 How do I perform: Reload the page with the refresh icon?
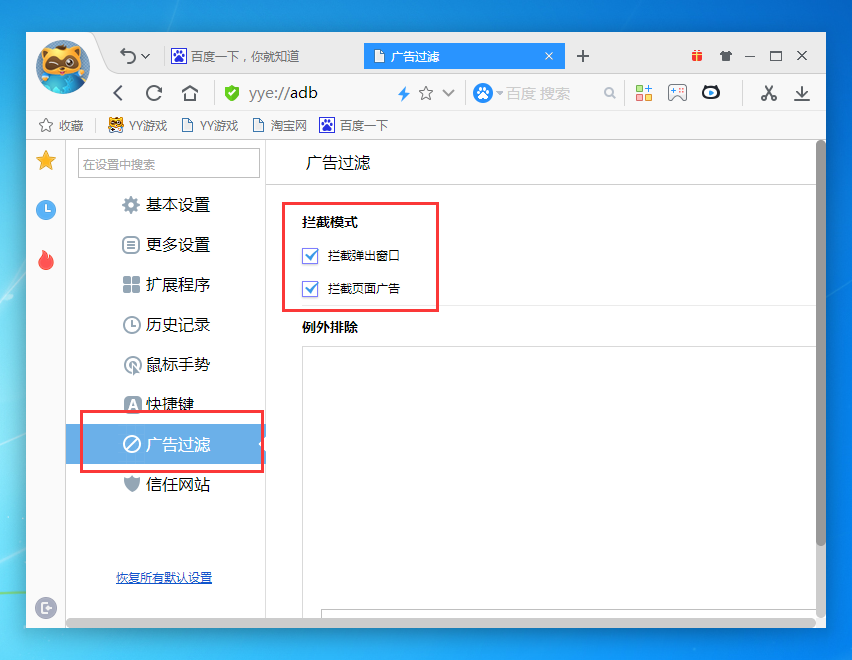[153, 92]
